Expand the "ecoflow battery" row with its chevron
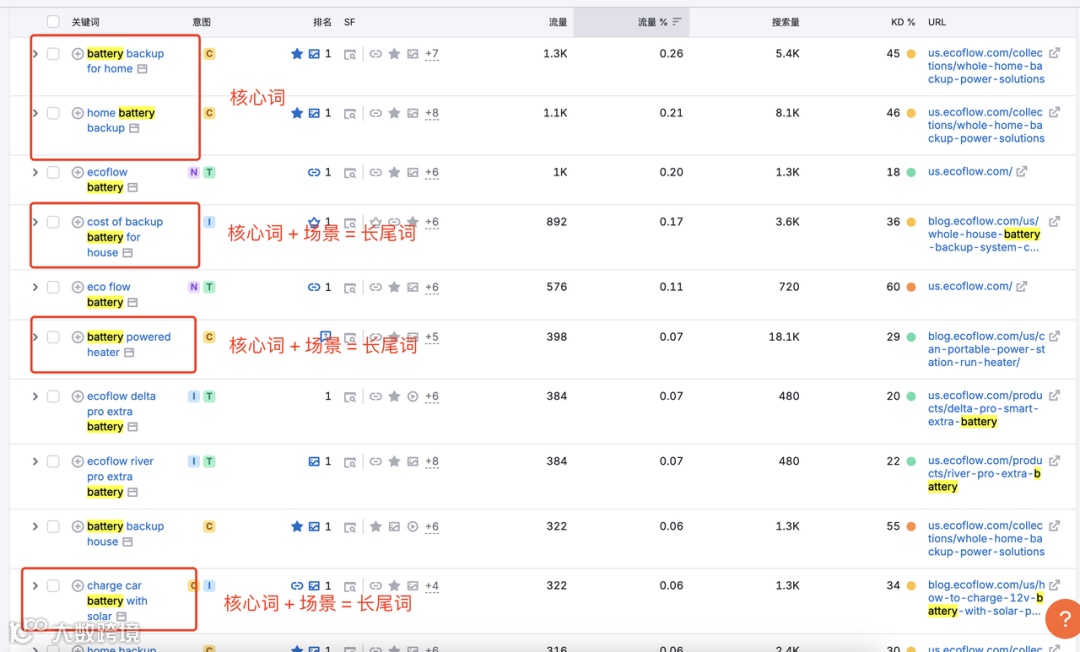This screenshot has height=652, width=1080. pyautogui.click(x=33, y=172)
